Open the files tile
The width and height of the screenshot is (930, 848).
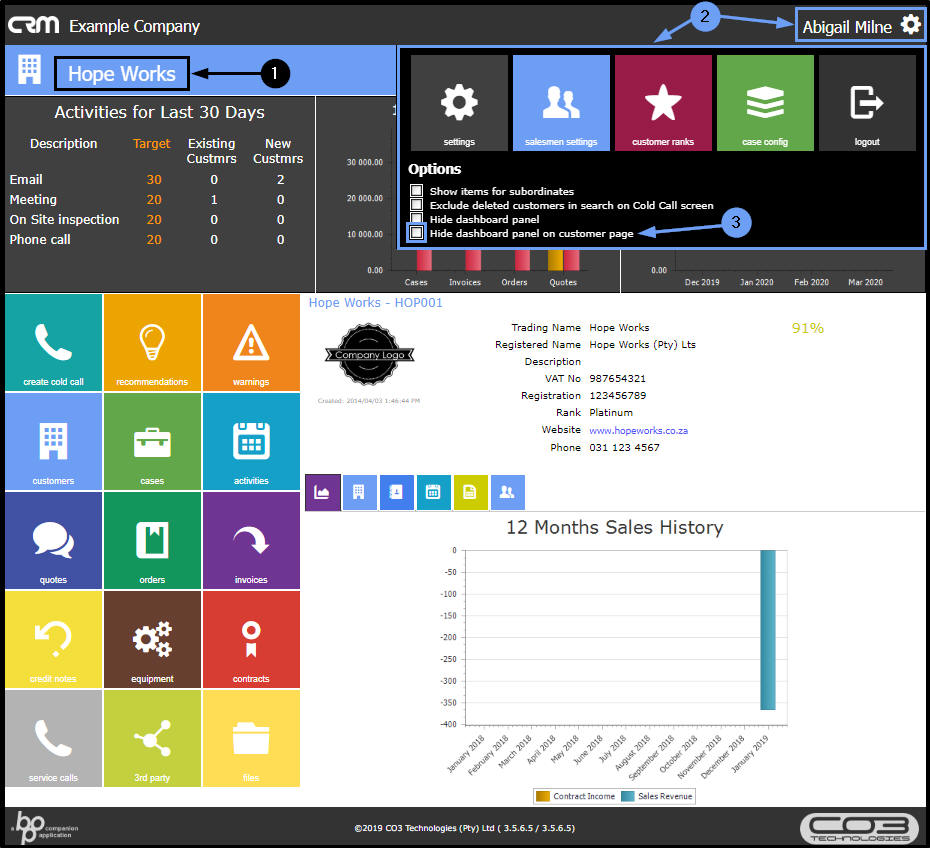coord(251,739)
